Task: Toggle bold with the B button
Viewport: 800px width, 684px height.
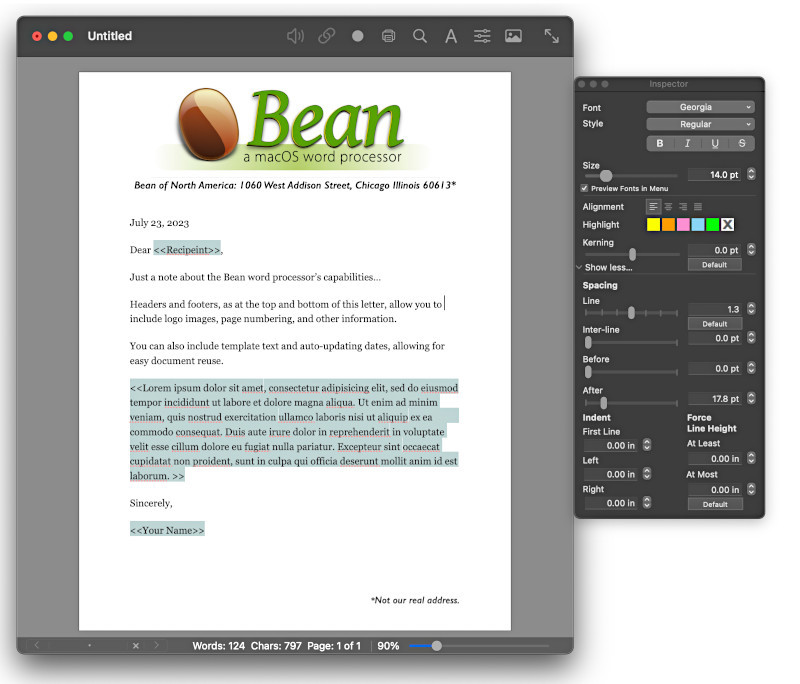Action: [660, 143]
